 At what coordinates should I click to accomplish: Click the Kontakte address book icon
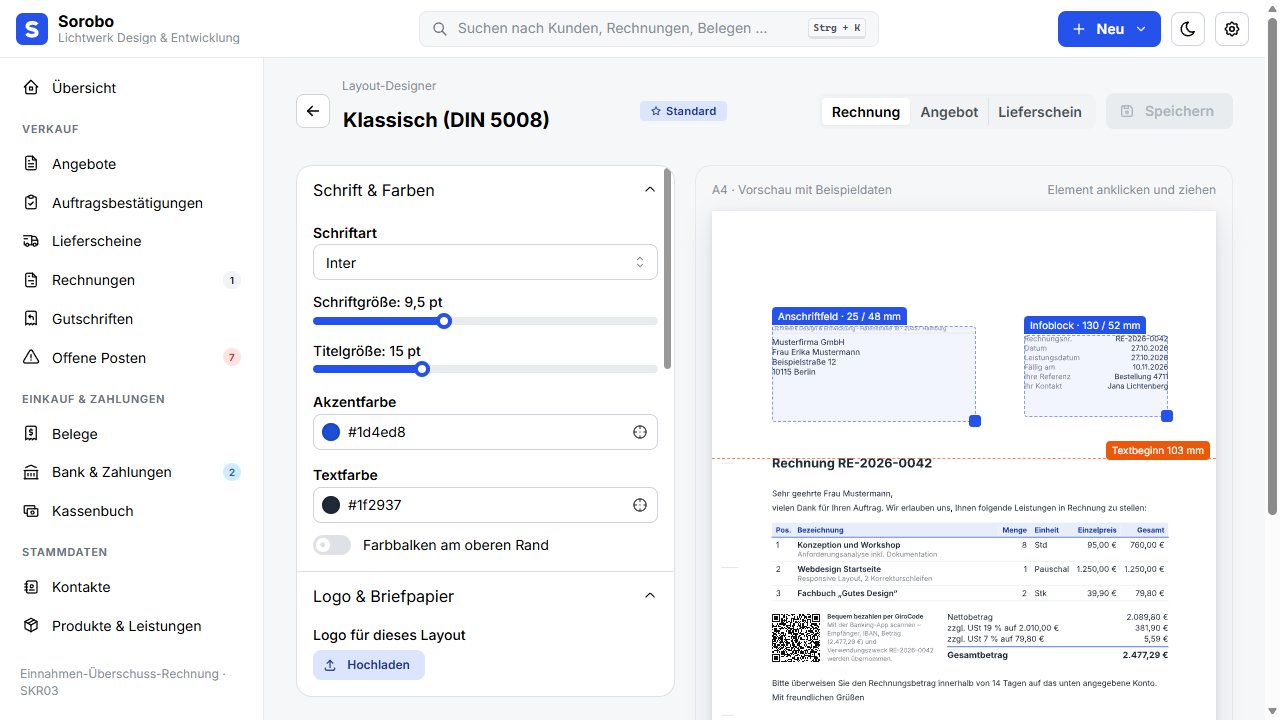(x=32, y=587)
